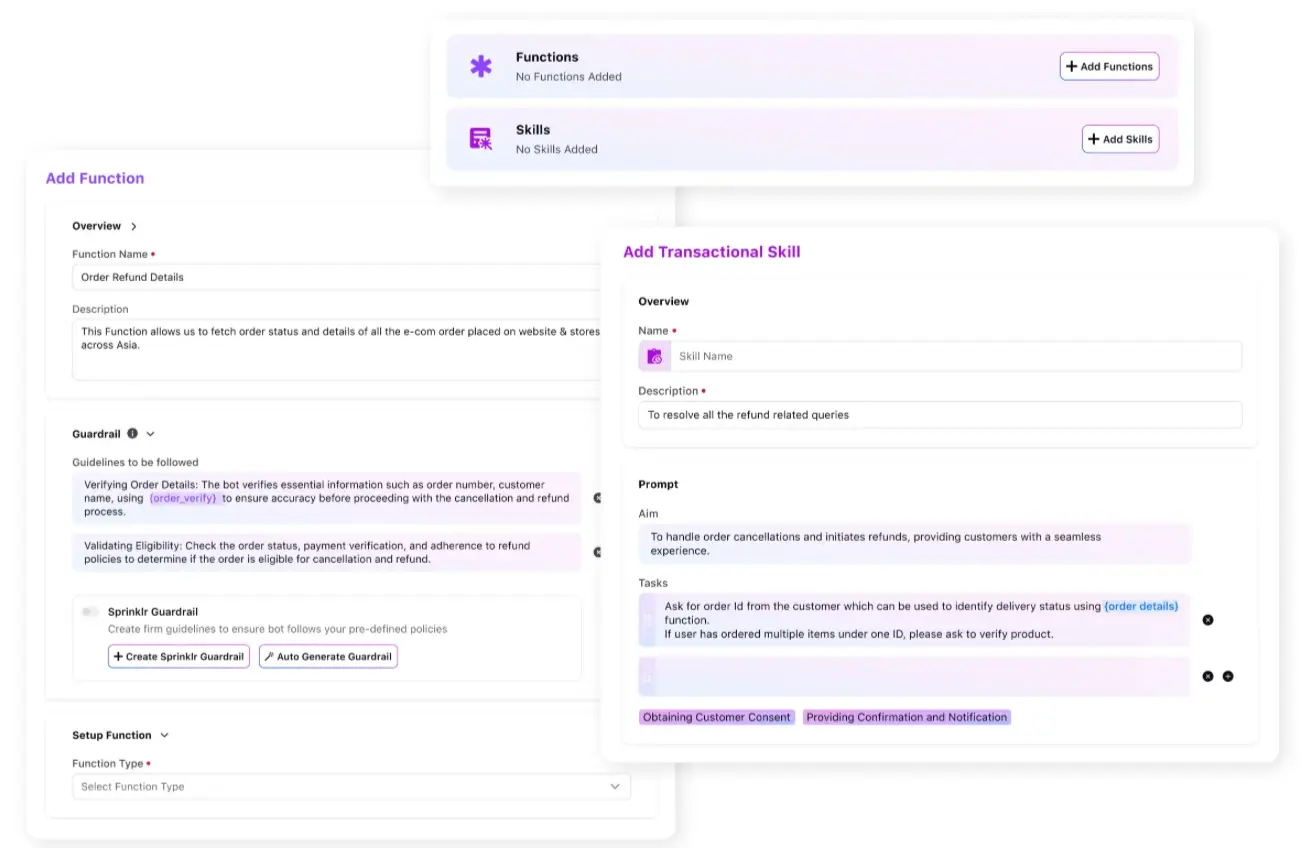Click the Add Functions button
This screenshot has width=1306, height=848.
pos(1109,67)
